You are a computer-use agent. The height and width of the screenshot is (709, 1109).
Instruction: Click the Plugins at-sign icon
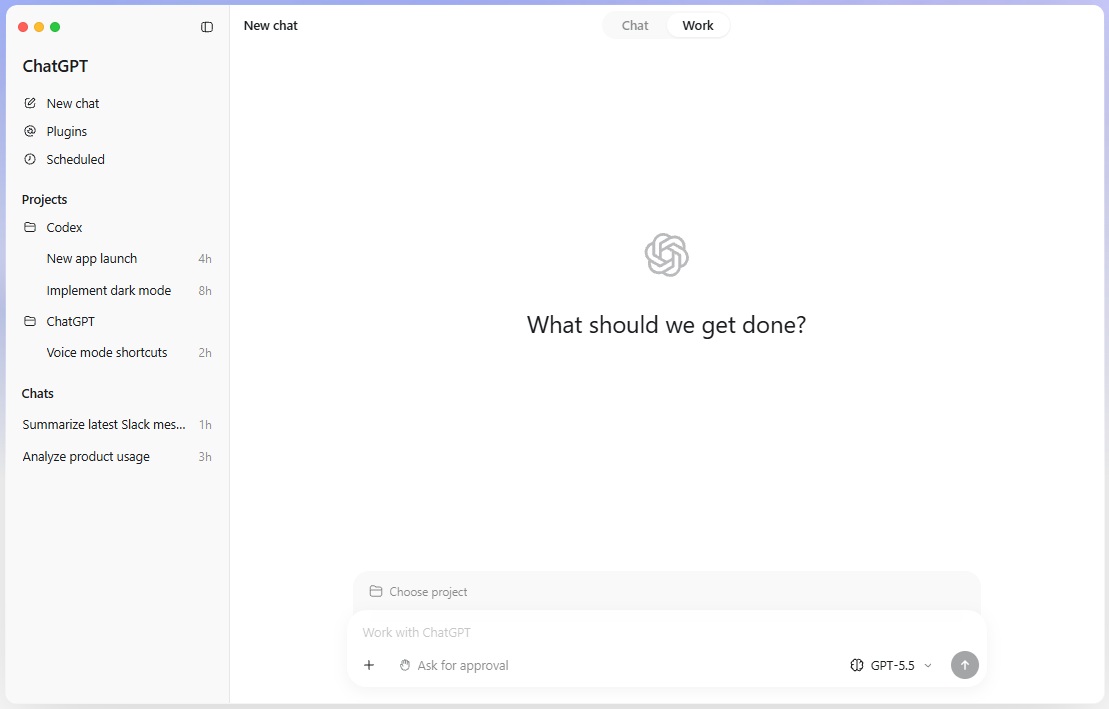[x=30, y=131]
